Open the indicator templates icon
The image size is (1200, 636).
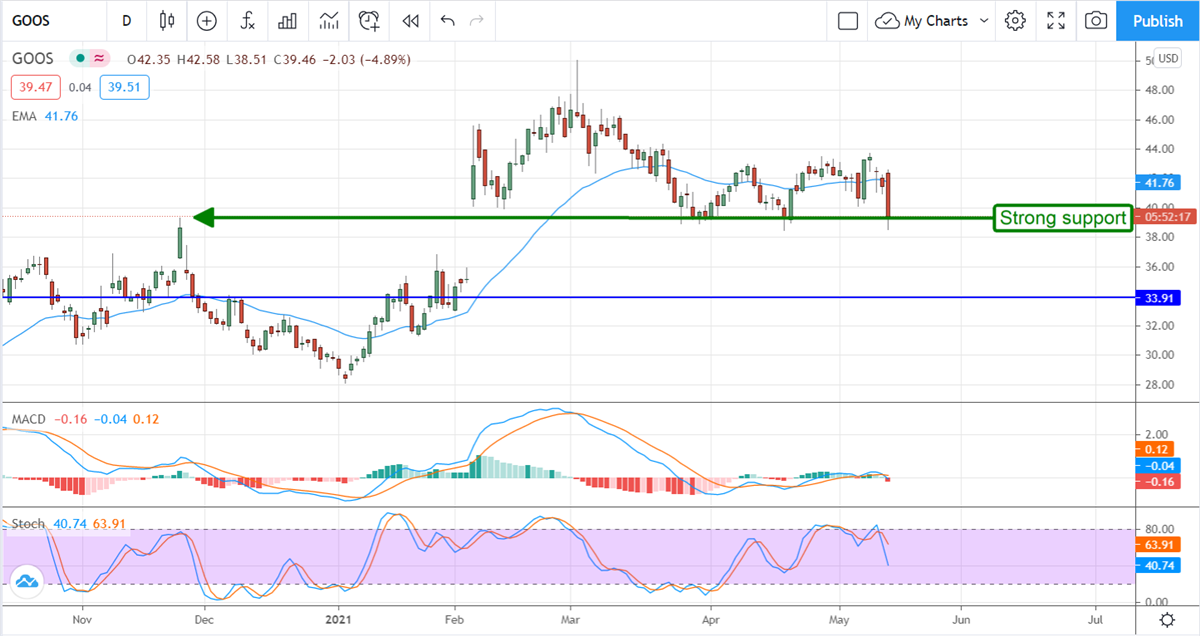[x=328, y=20]
